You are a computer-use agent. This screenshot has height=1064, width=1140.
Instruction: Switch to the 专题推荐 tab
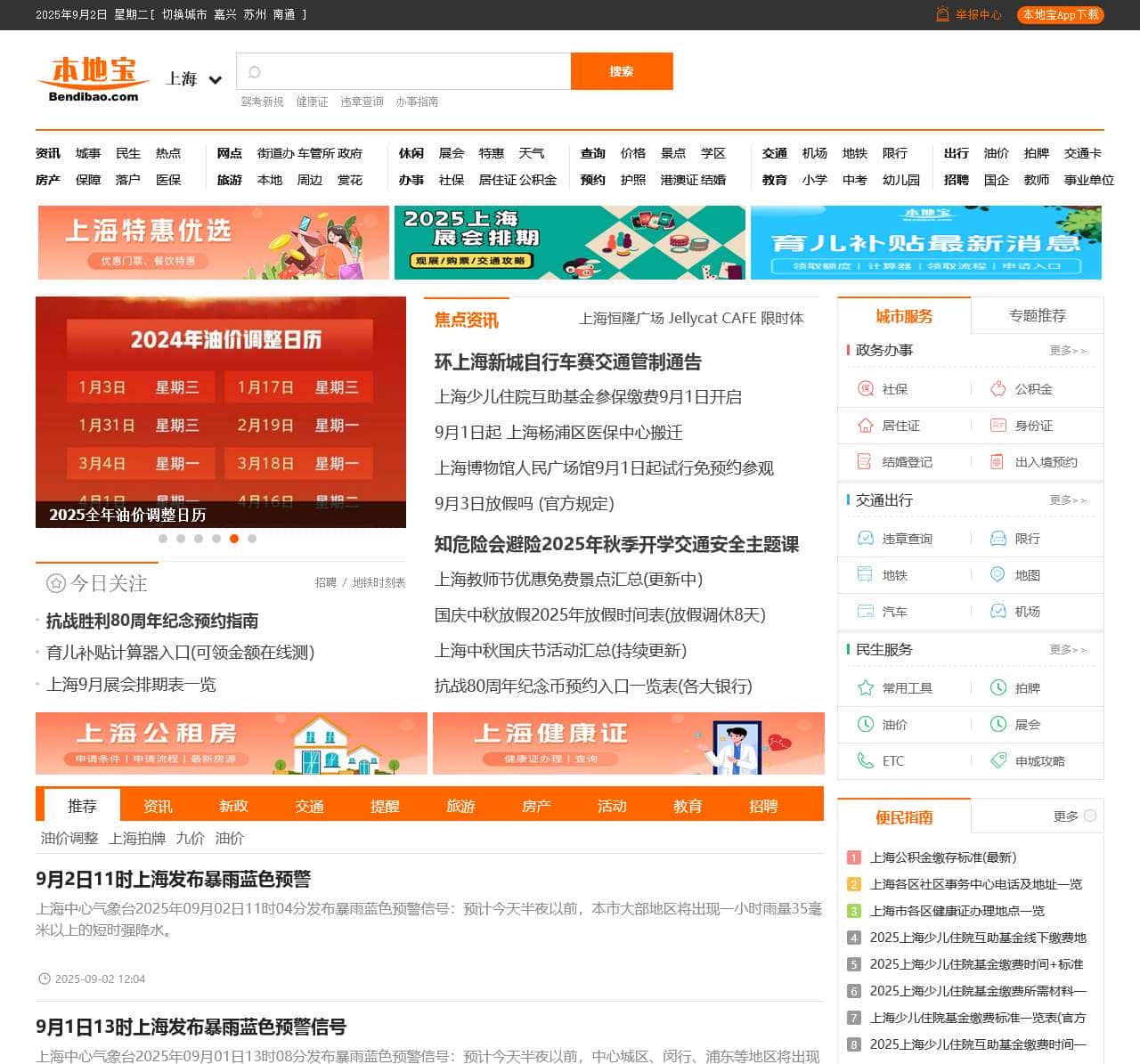point(1036,315)
